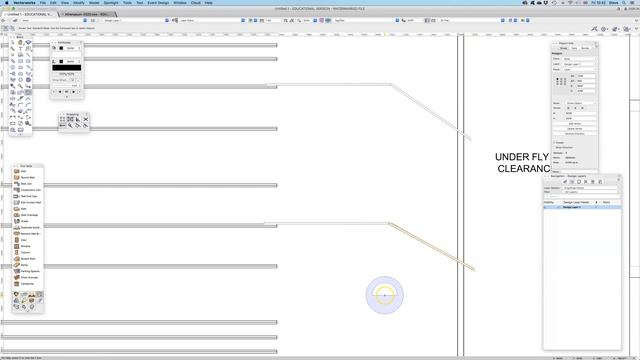Image resolution: width=640 pixels, height=360 pixels.
Task: Open Layer Options dropdown in Navigation palette
Action: point(589,188)
